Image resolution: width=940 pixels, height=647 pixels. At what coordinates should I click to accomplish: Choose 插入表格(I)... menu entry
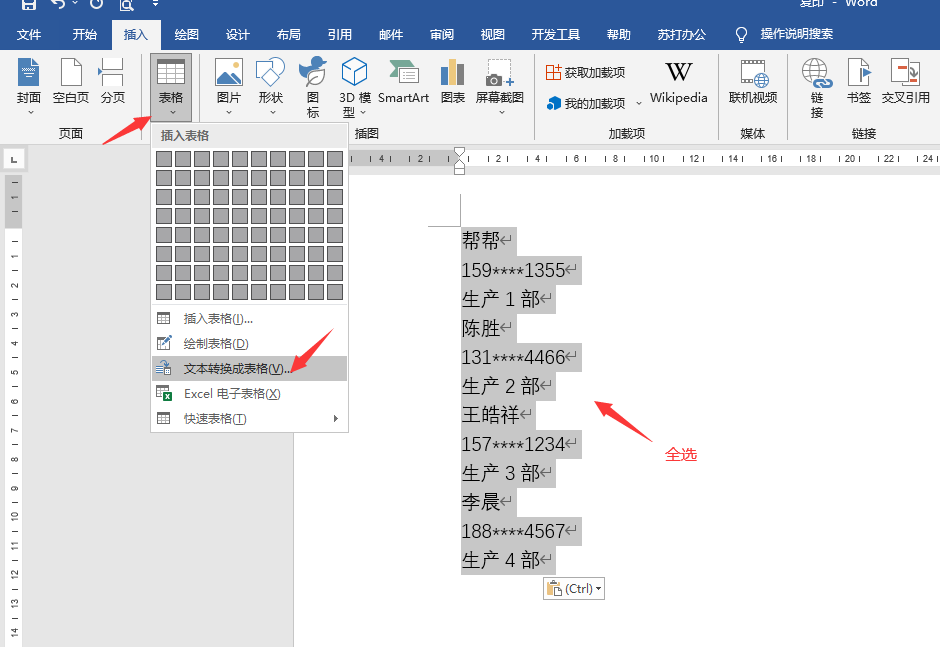pos(249,318)
